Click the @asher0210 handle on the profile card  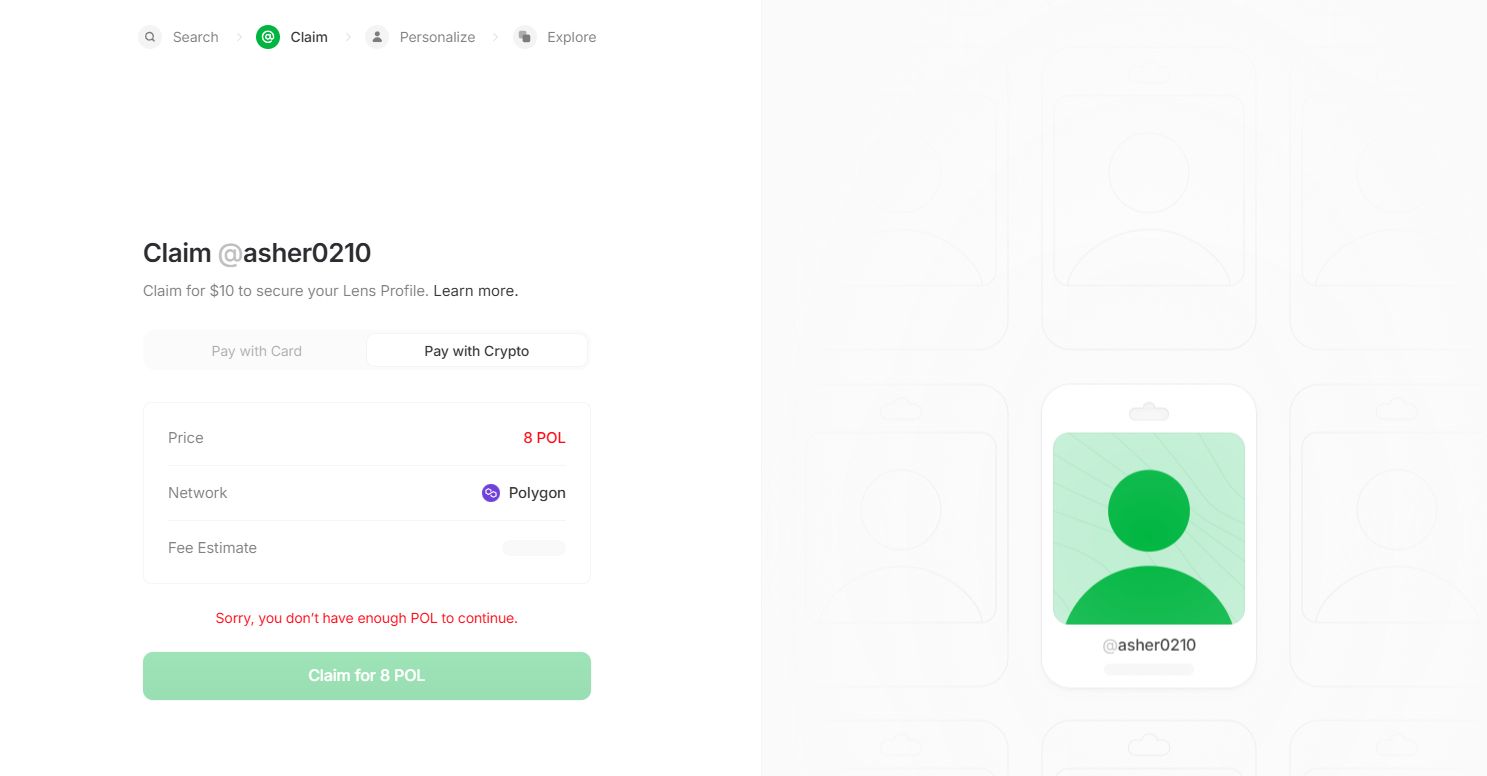click(1149, 645)
